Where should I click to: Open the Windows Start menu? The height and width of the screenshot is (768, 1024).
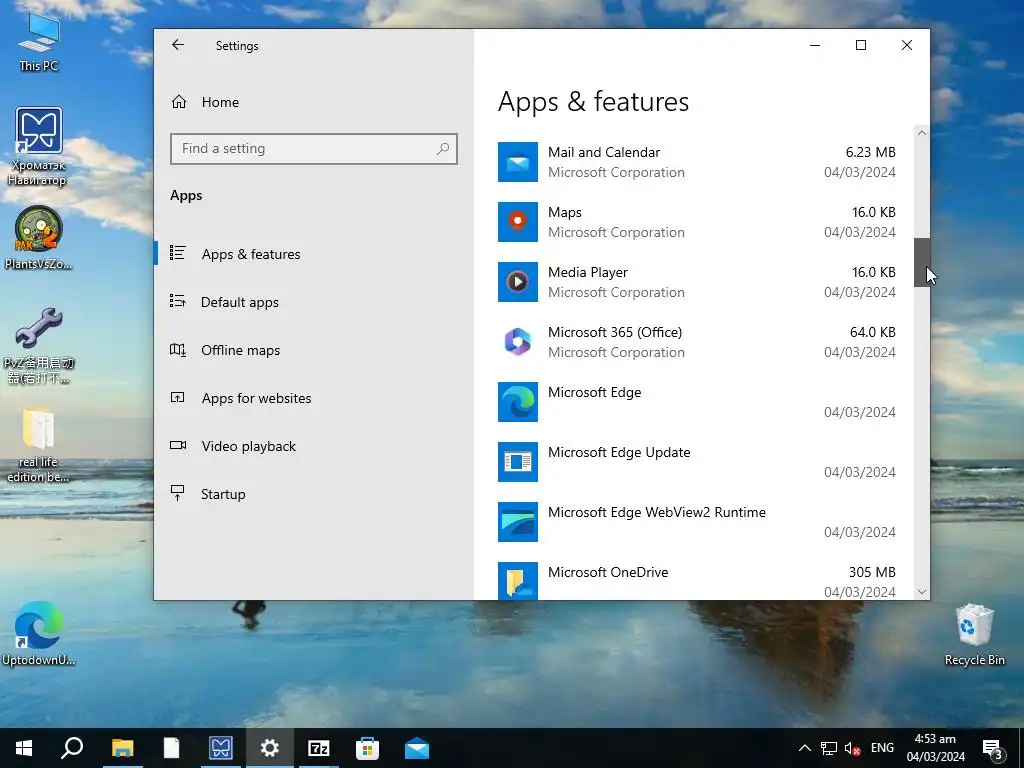pyautogui.click(x=24, y=748)
